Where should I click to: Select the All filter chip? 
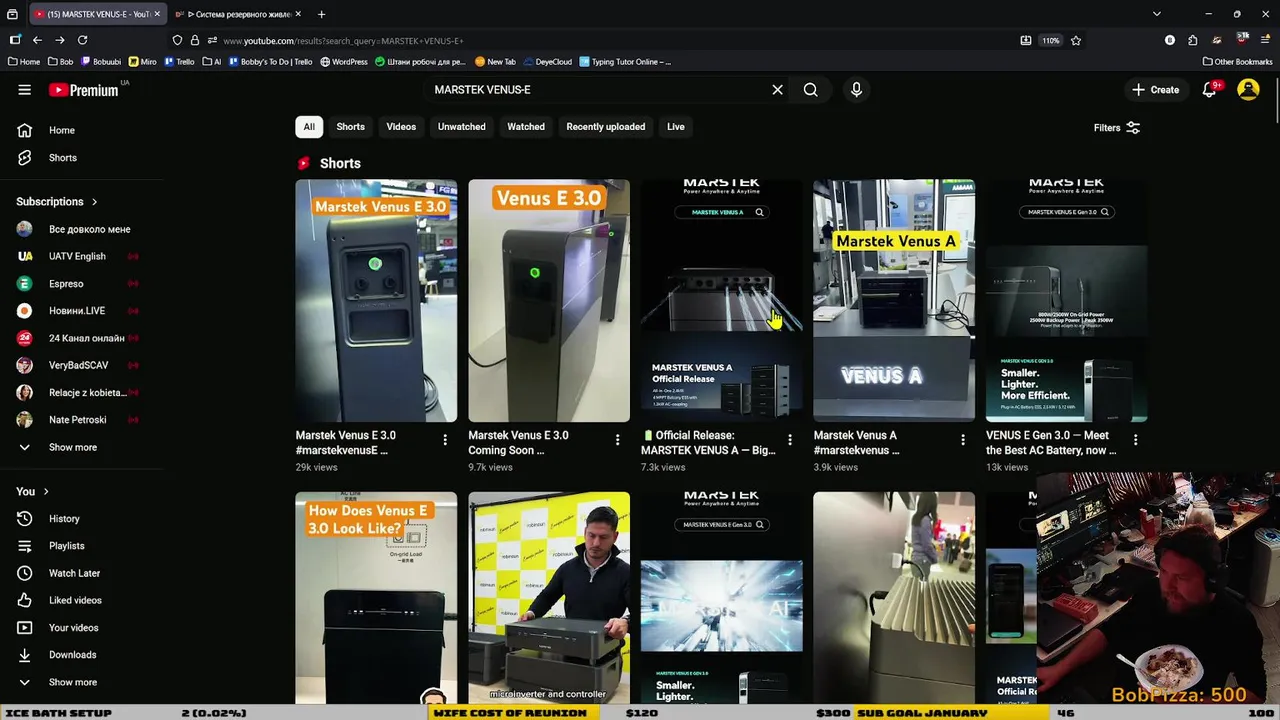309,127
